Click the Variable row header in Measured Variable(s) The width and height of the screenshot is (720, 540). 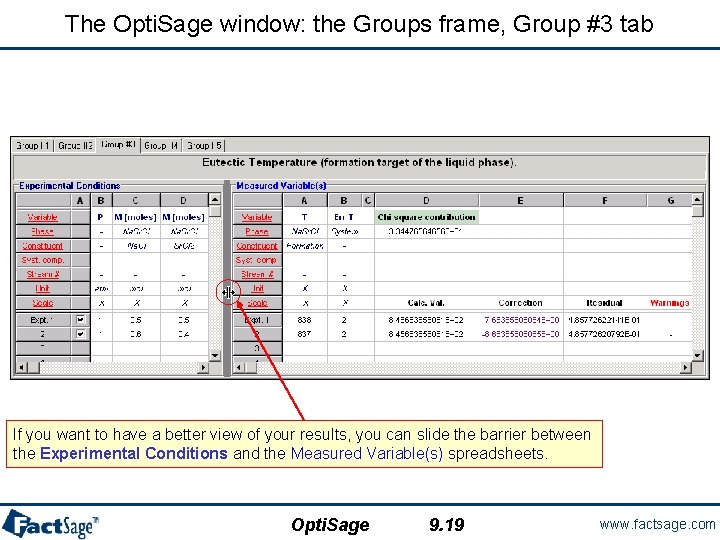(258, 217)
